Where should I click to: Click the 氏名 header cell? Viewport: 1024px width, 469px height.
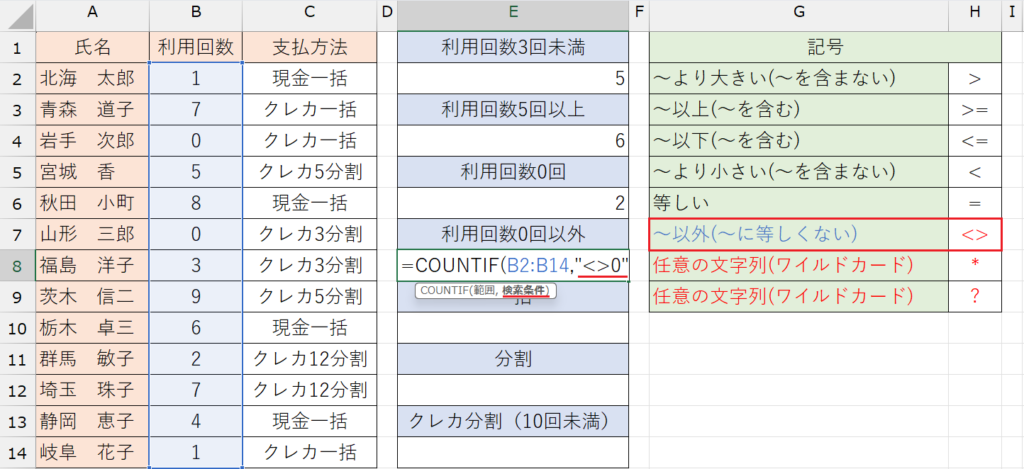click(x=92, y=47)
